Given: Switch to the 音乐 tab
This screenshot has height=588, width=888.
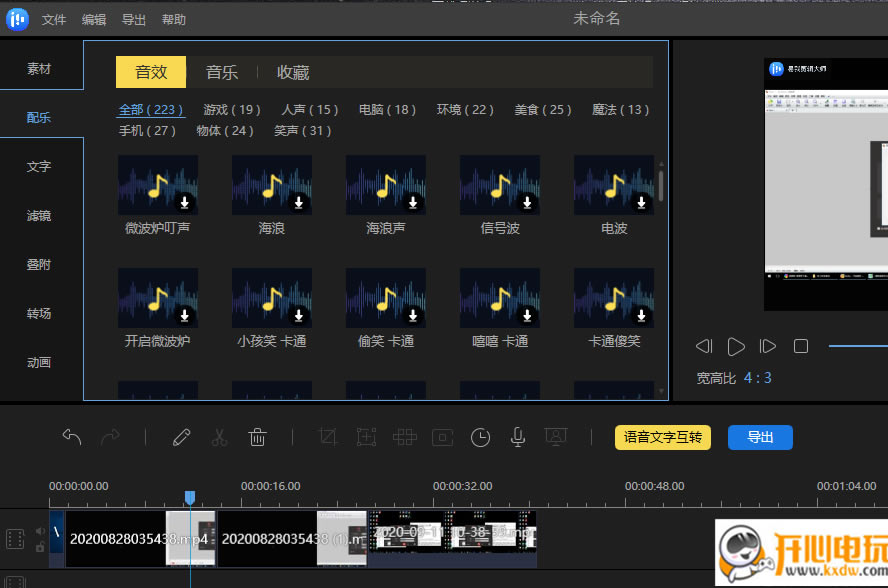Looking at the screenshot, I should pyautogui.click(x=222, y=72).
